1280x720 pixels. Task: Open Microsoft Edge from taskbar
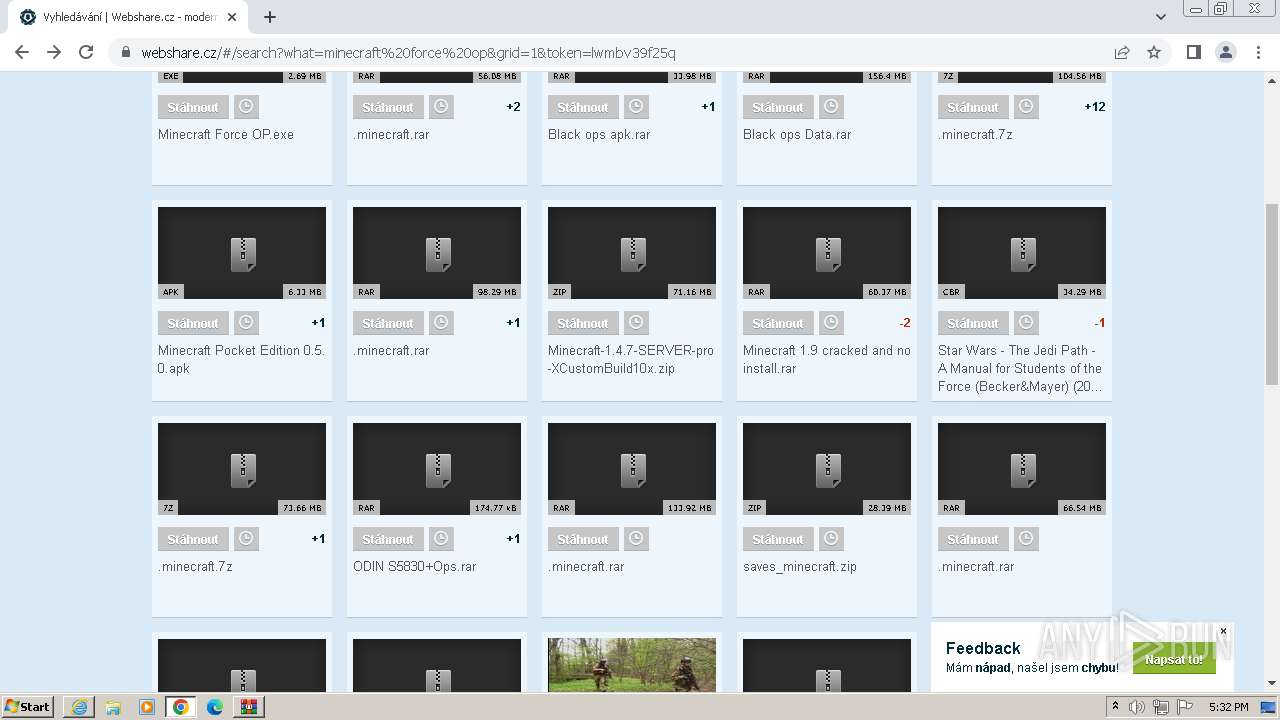[x=215, y=707]
